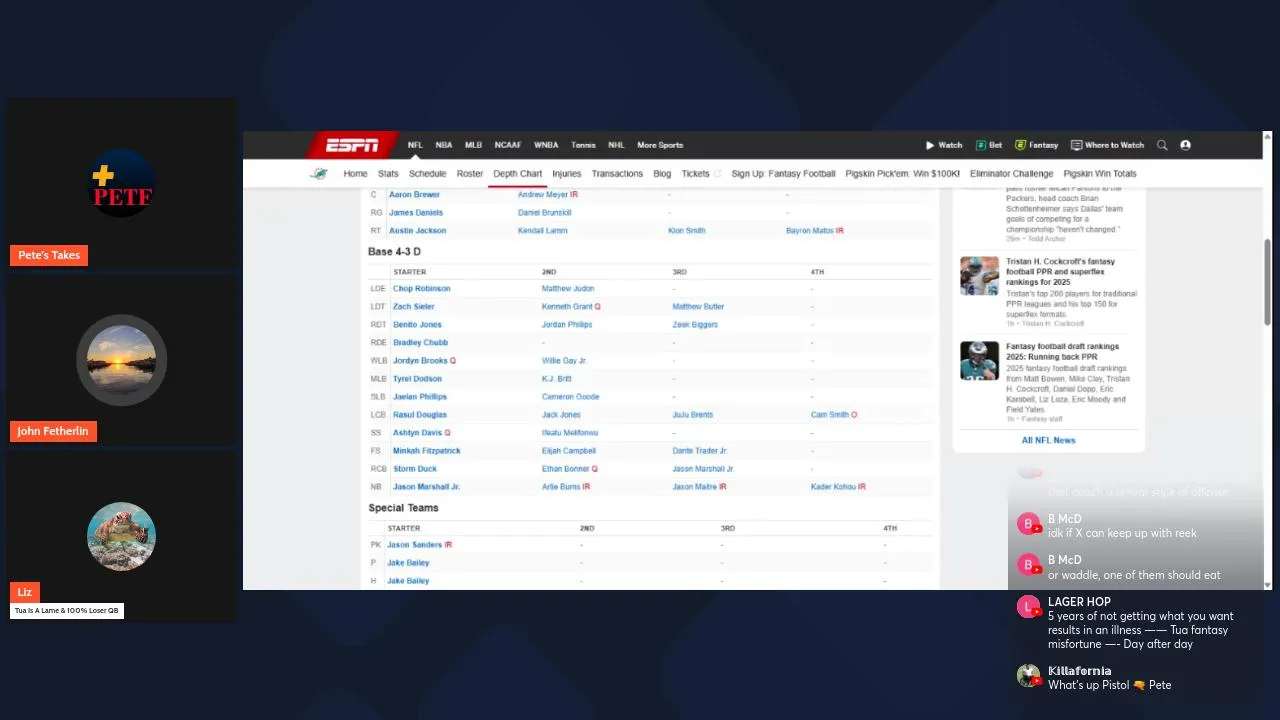This screenshot has width=1280, height=720.
Task: Open More Sports menu
Action: pyautogui.click(x=660, y=145)
